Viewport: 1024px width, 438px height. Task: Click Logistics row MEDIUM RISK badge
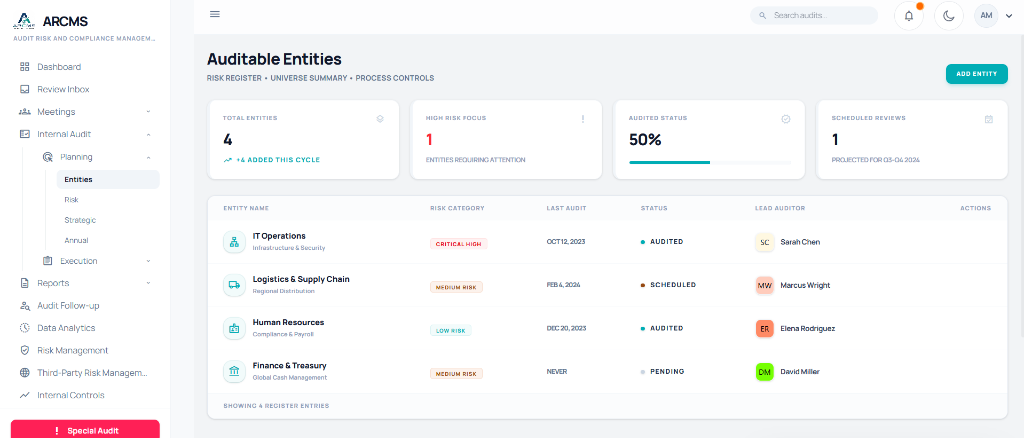point(456,287)
